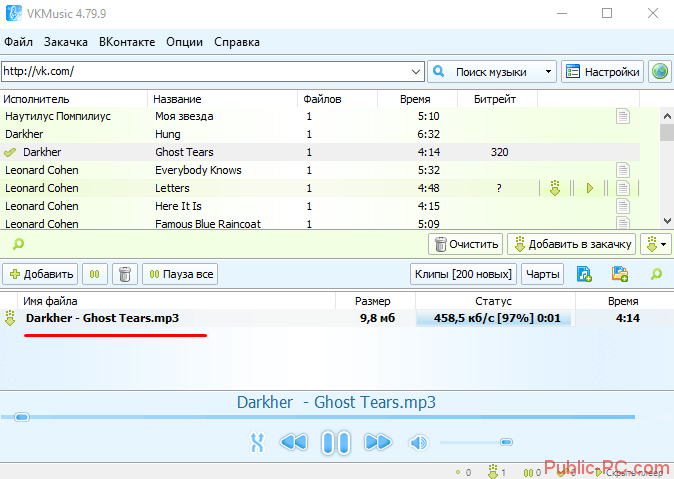Click the Статус column header
Viewport: 674px width, 479px height.
click(x=495, y=301)
